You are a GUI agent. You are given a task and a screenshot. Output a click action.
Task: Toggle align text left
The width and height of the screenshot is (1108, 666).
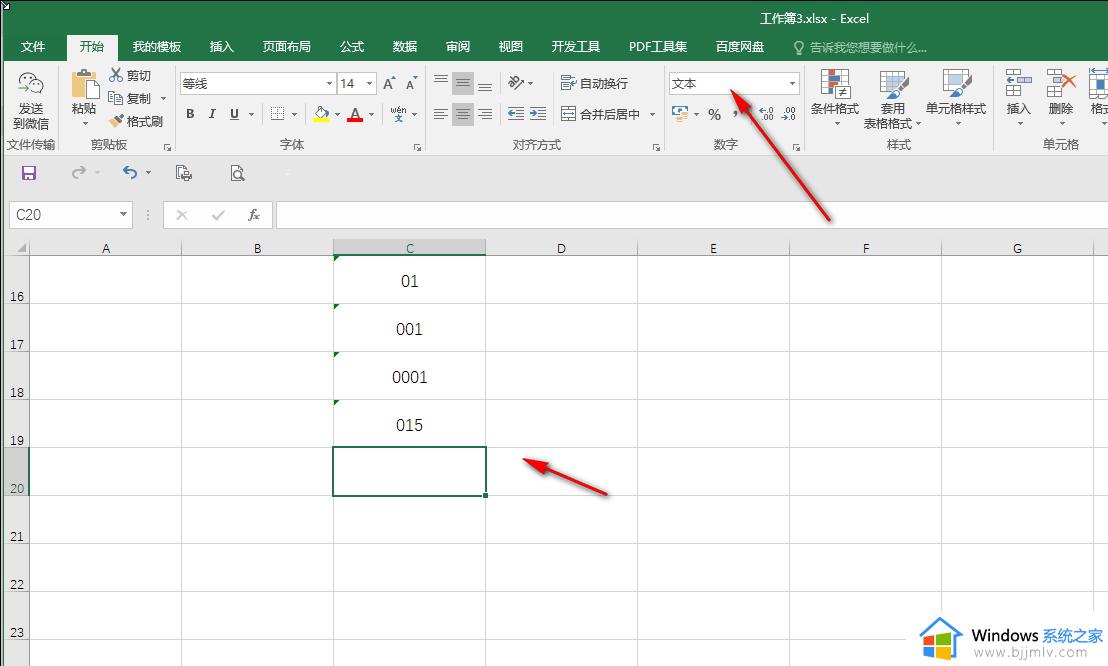click(440, 113)
